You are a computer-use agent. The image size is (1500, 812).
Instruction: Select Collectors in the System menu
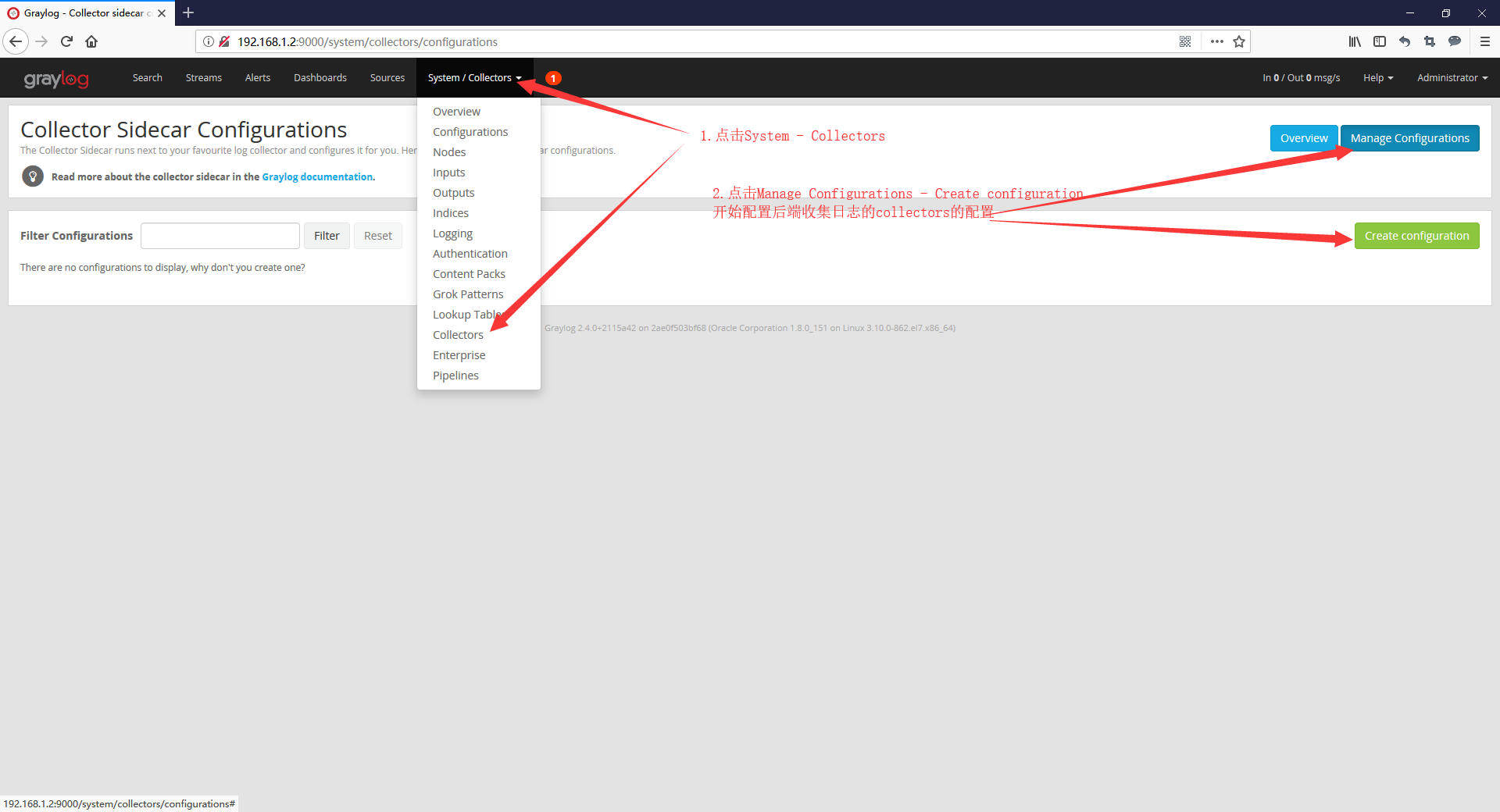tap(478, 335)
